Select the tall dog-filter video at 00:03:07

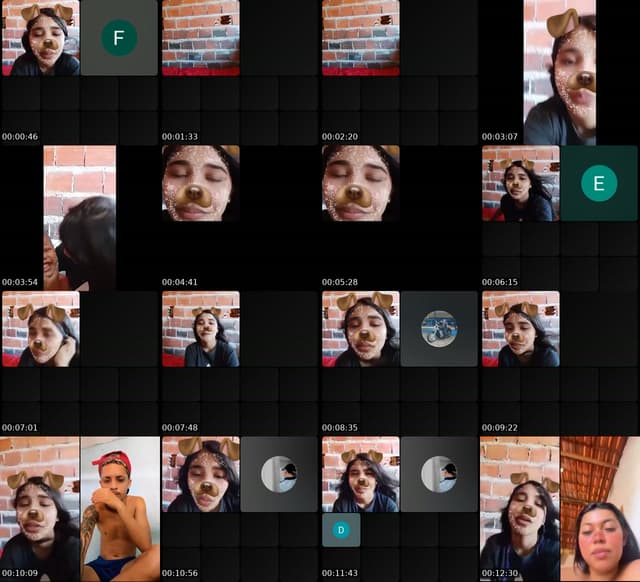[560, 72]
